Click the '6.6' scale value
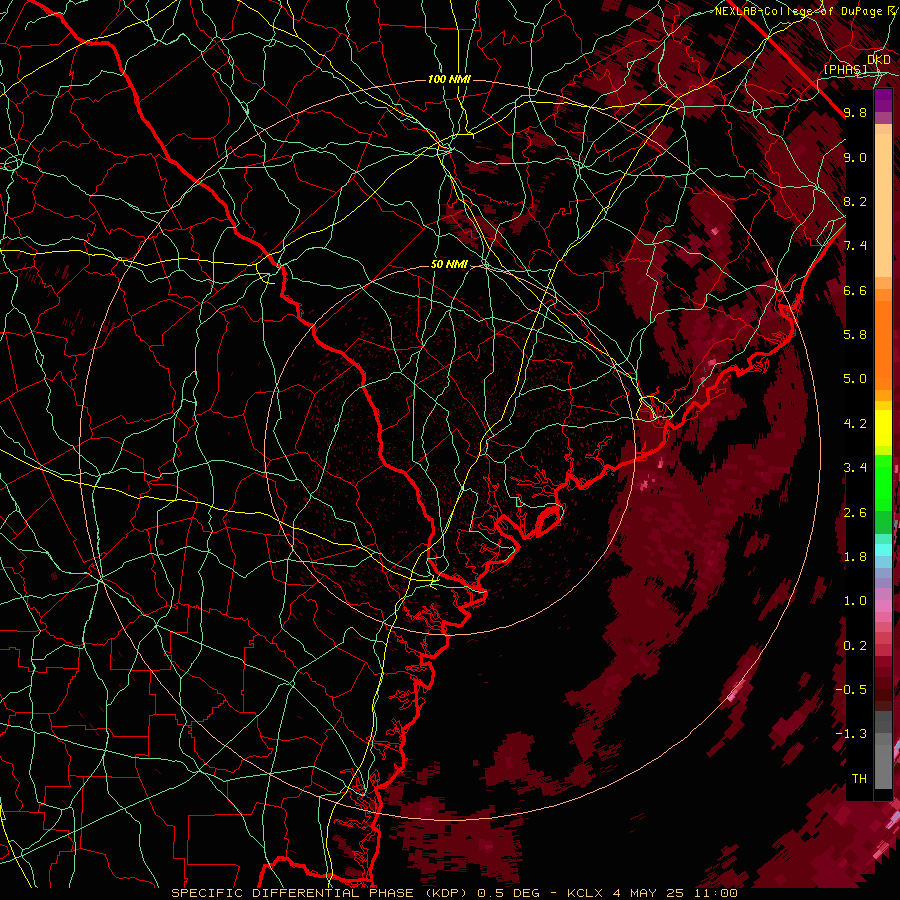The width and height of the screenshot is (900, 900). (855, 290)
